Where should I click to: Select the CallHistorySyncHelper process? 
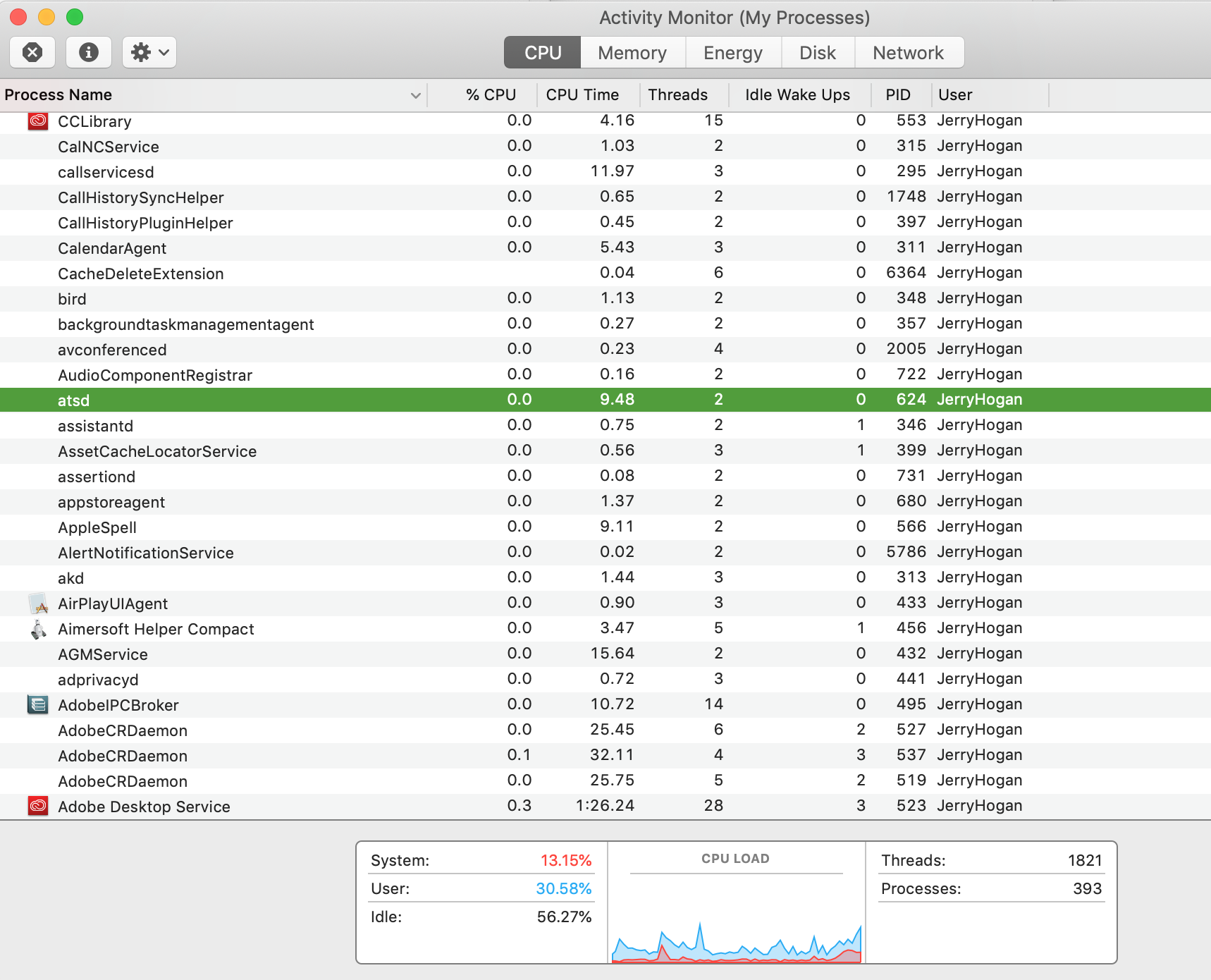[x=605, y=197]
